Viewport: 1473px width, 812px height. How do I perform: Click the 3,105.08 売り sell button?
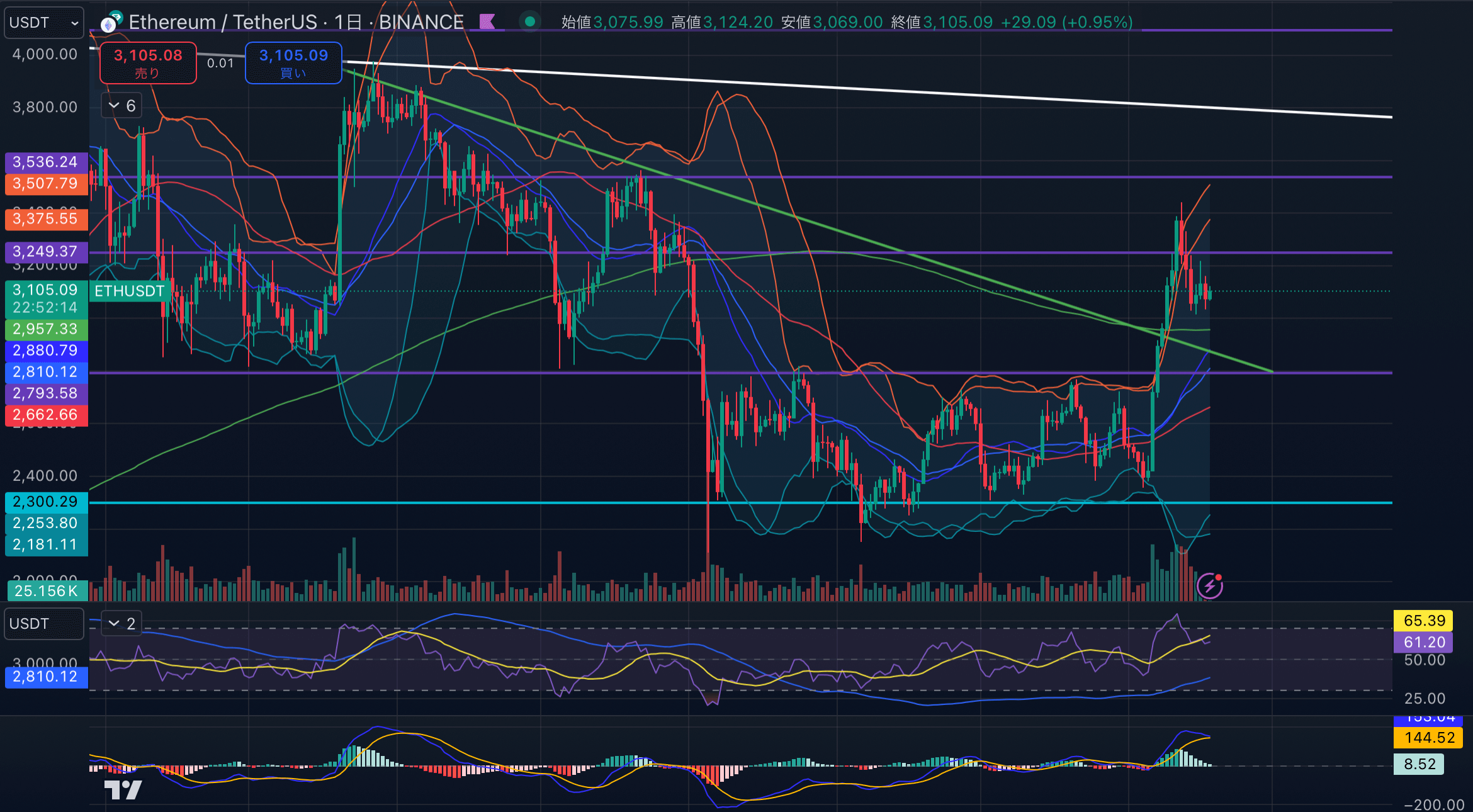[x=148, y=63]
